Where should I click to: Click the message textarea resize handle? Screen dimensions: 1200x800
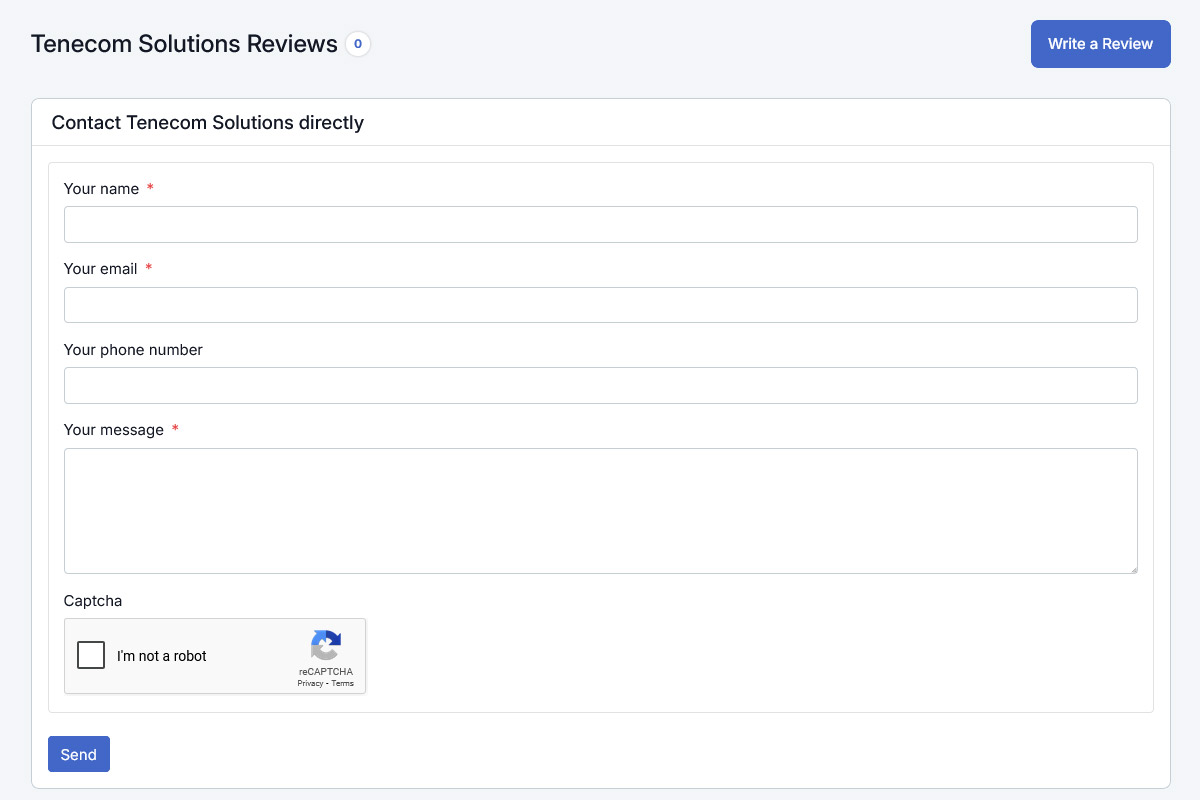[1132, 568]
